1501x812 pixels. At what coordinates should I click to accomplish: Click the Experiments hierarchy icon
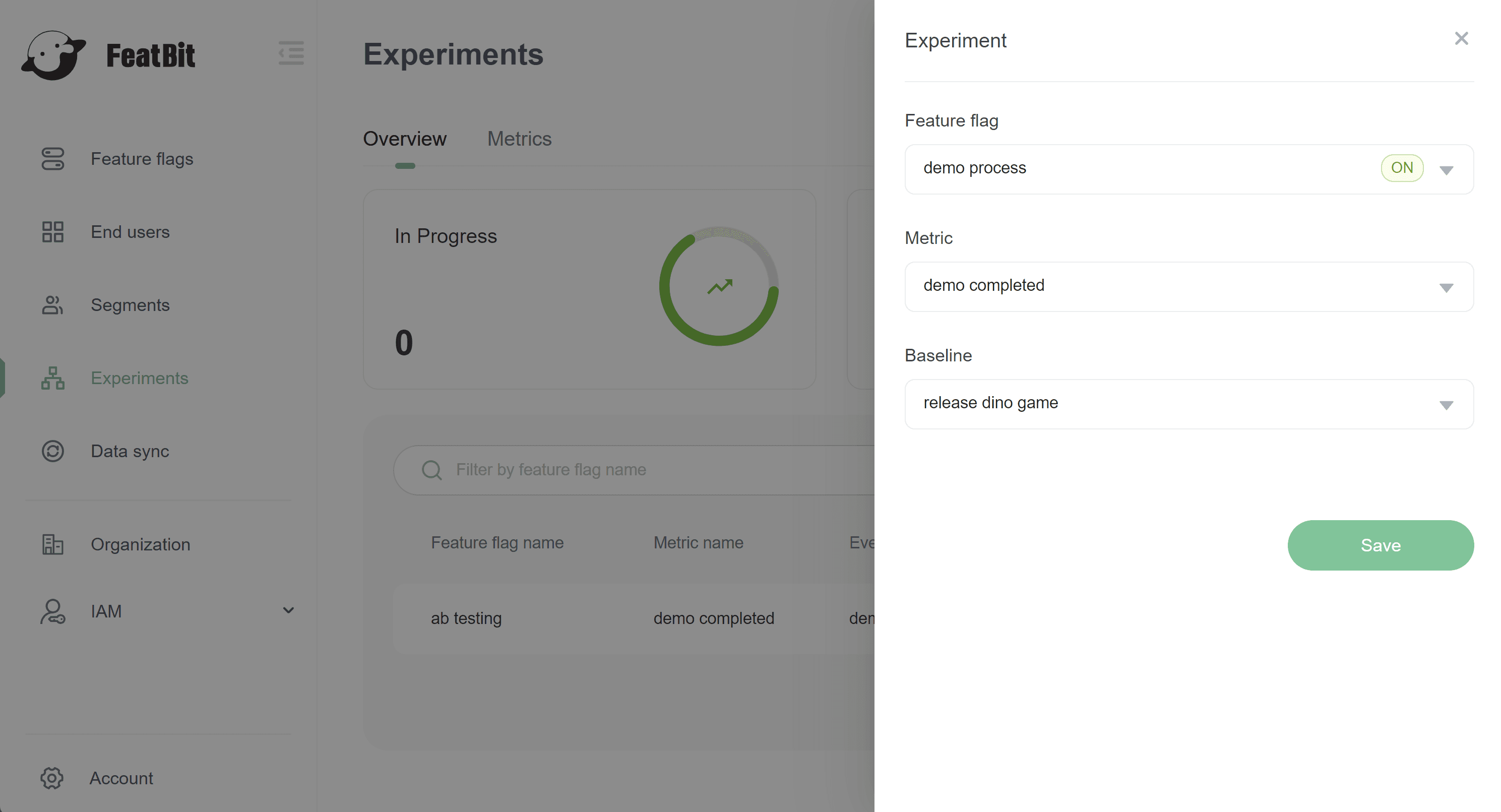(52, 378)
